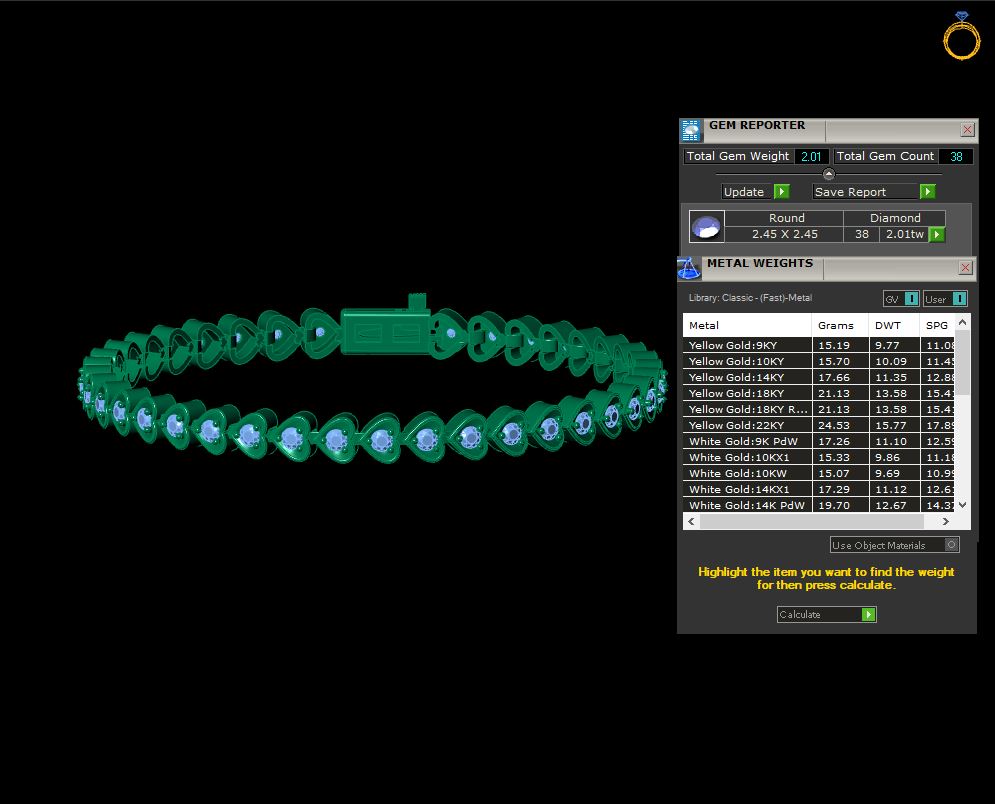Select the White Gold:10KX1 row
The height and width of the screenshot is (804, 995).
click(x=819, y=458)
